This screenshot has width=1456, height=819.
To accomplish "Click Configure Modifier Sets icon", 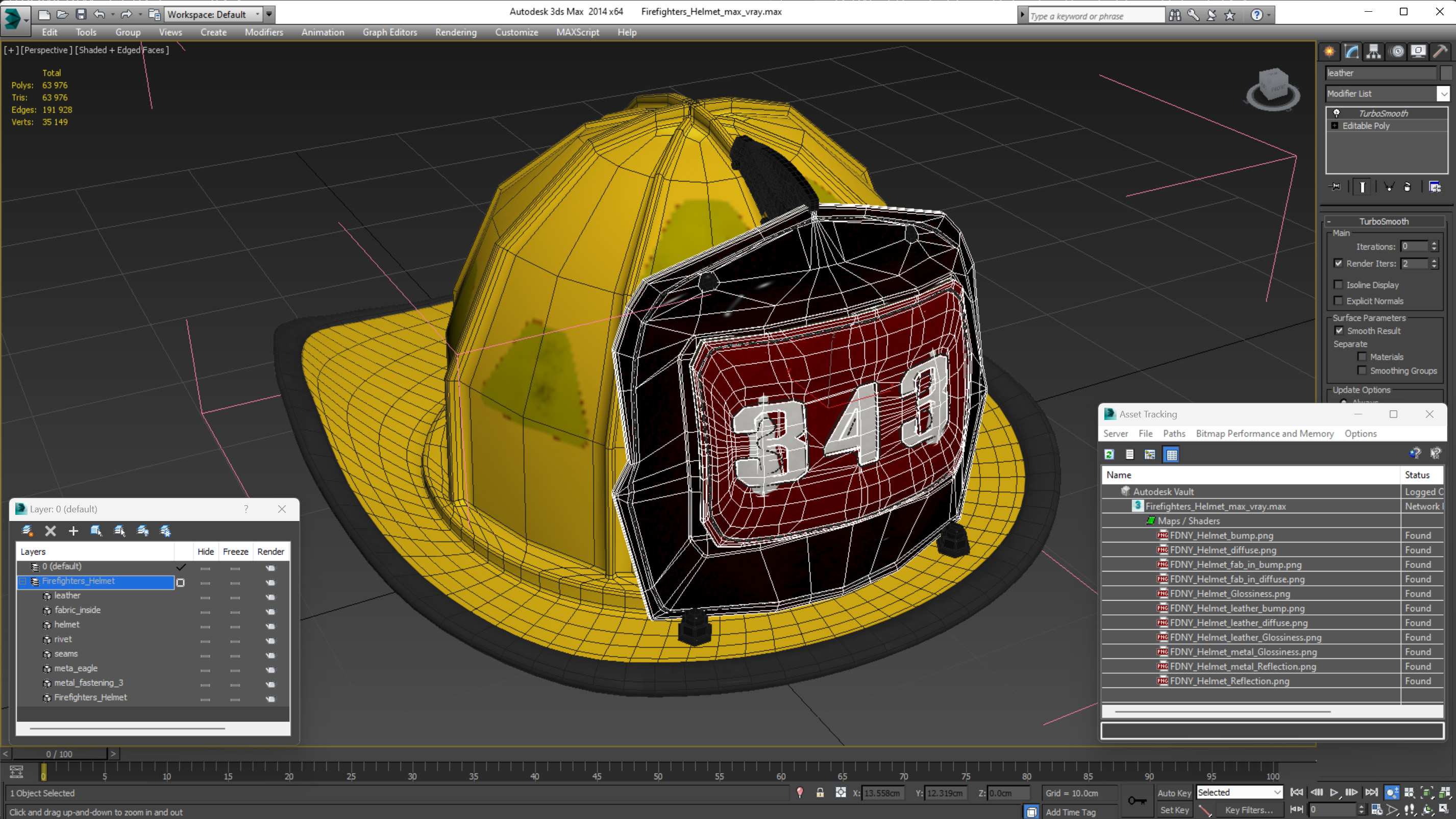I will tap(1435, 187).
